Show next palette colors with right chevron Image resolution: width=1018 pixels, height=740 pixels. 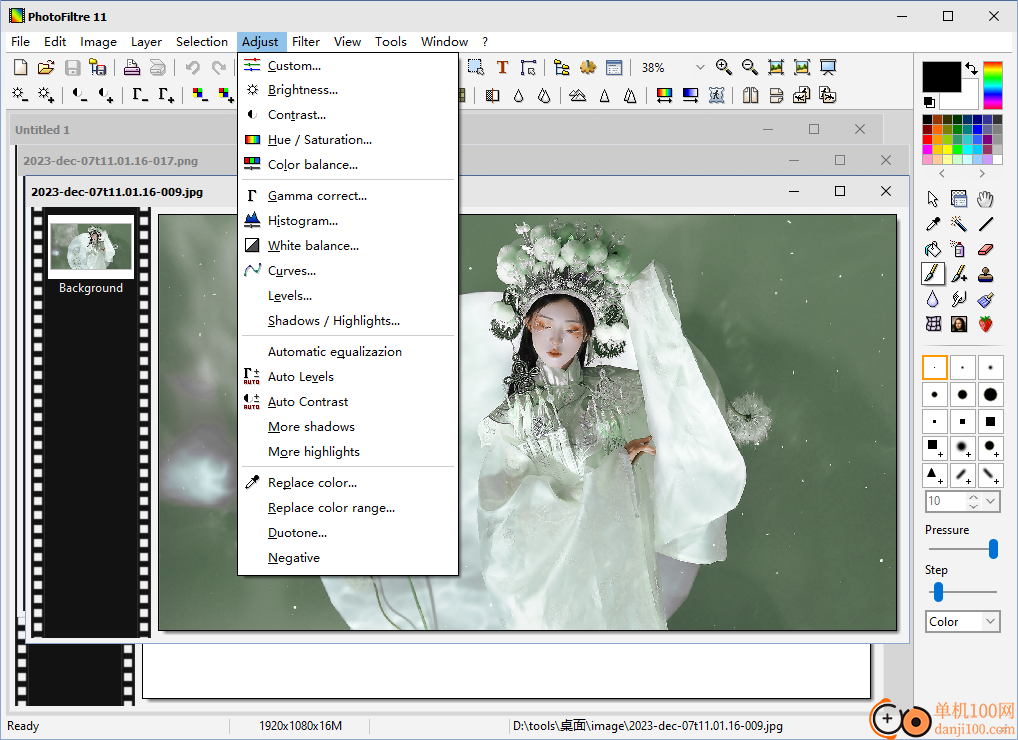[982, 174]
